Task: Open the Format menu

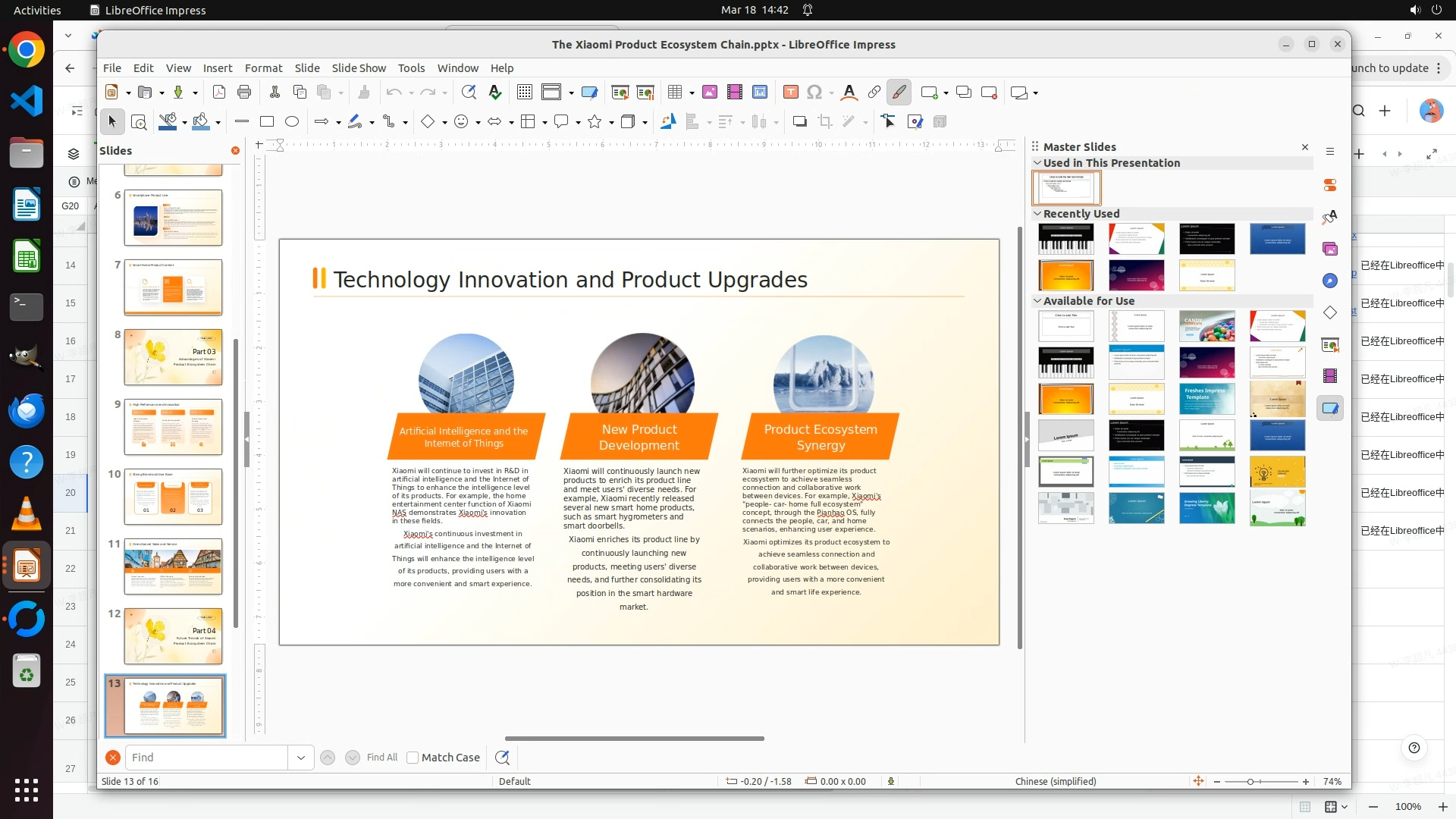Action: (x=263, y=68)
